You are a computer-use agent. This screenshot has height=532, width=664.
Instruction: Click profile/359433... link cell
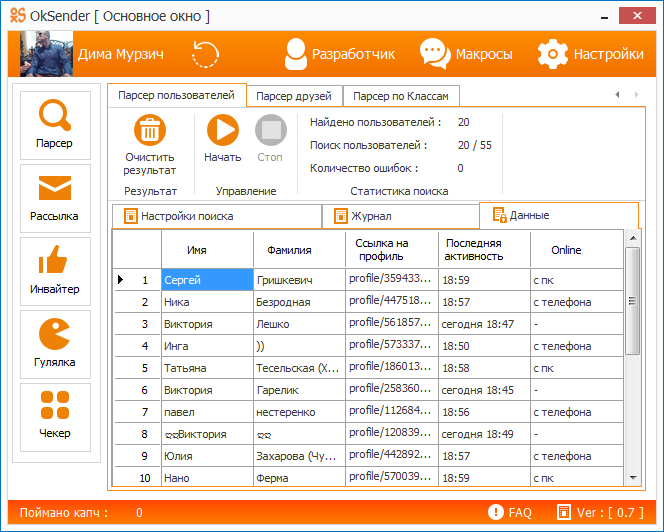click(392, 280)
